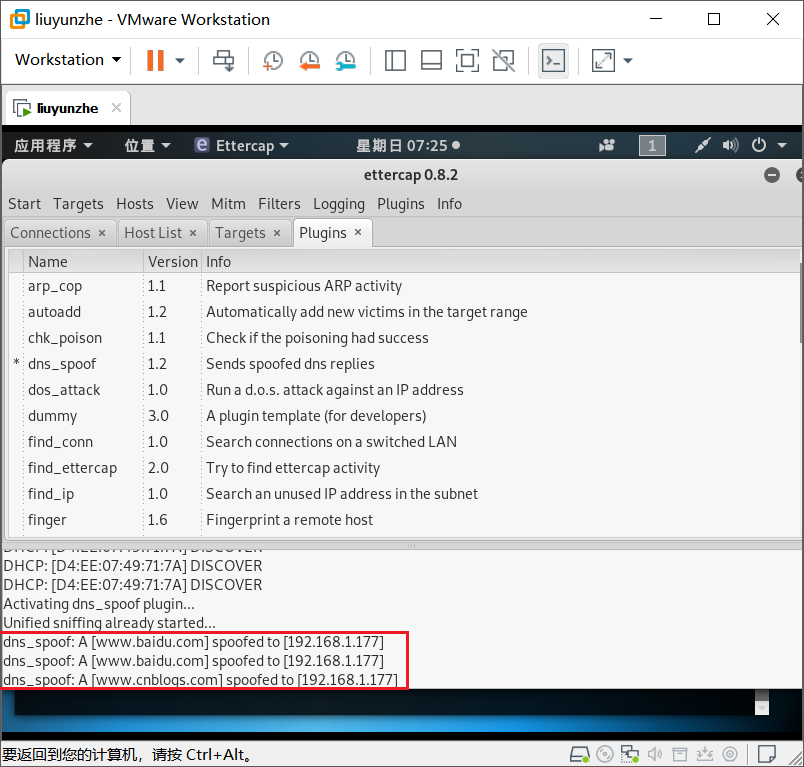Sort plugins by Version column header

click(173, 261)
